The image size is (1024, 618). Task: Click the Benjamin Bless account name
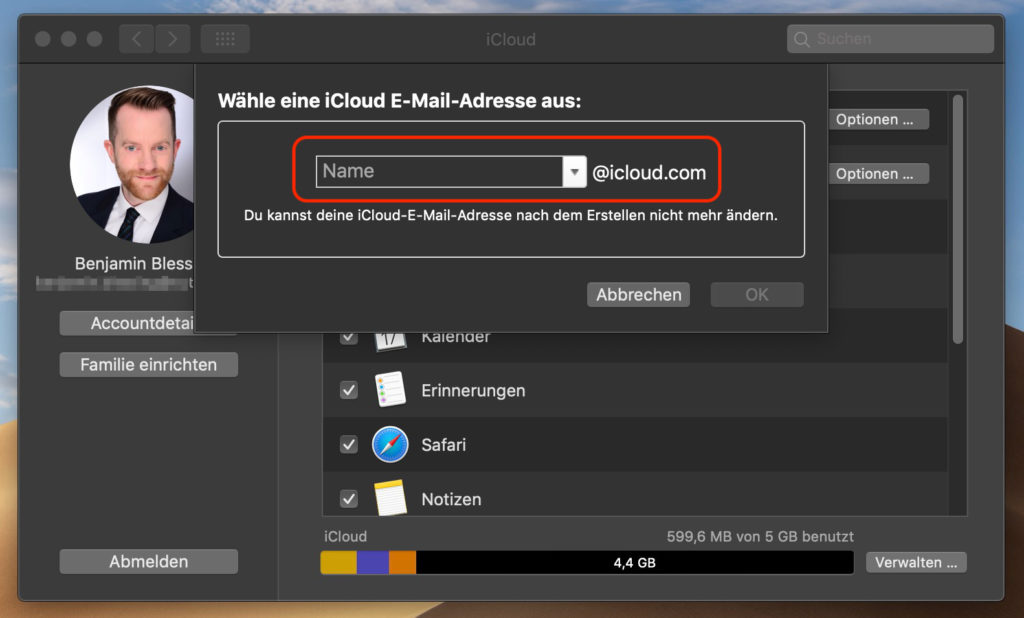[x=134, y=263]
